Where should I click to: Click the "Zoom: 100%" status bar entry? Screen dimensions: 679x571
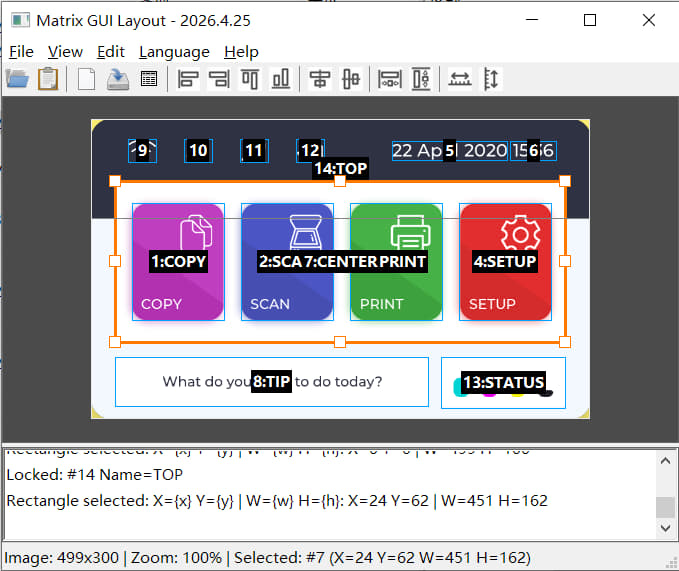click(x=176, y=558)
